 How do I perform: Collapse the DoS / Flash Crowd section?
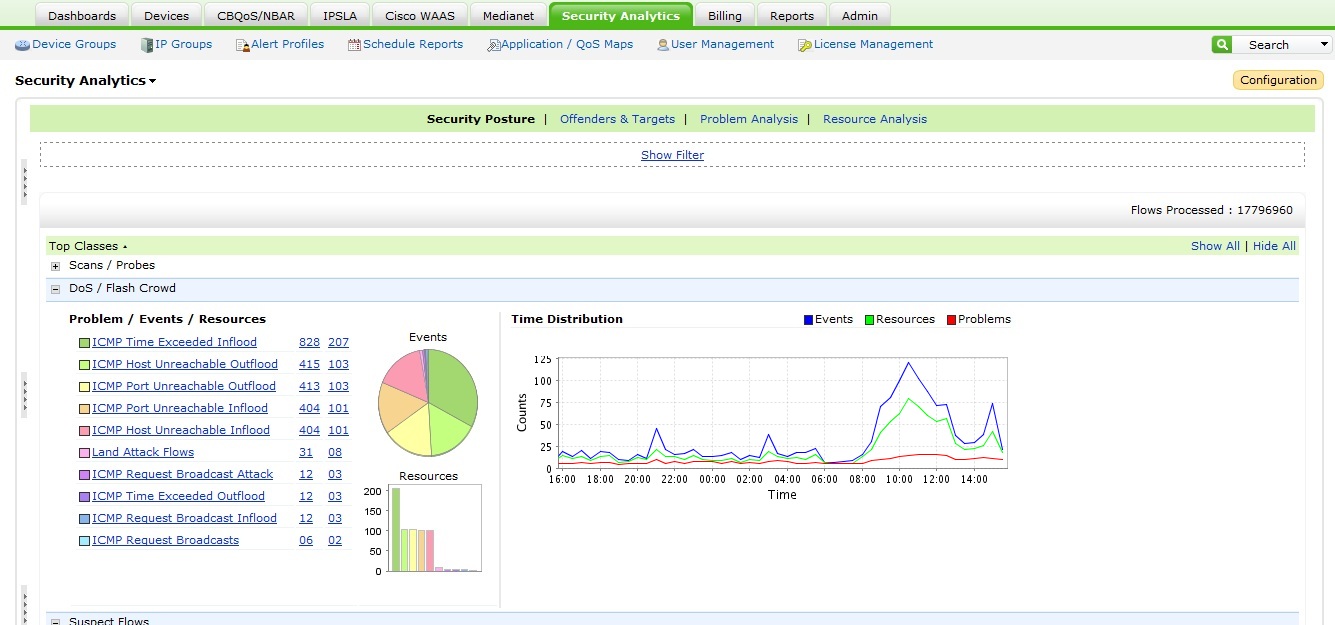pyautogui.click(x=56, y=289)
